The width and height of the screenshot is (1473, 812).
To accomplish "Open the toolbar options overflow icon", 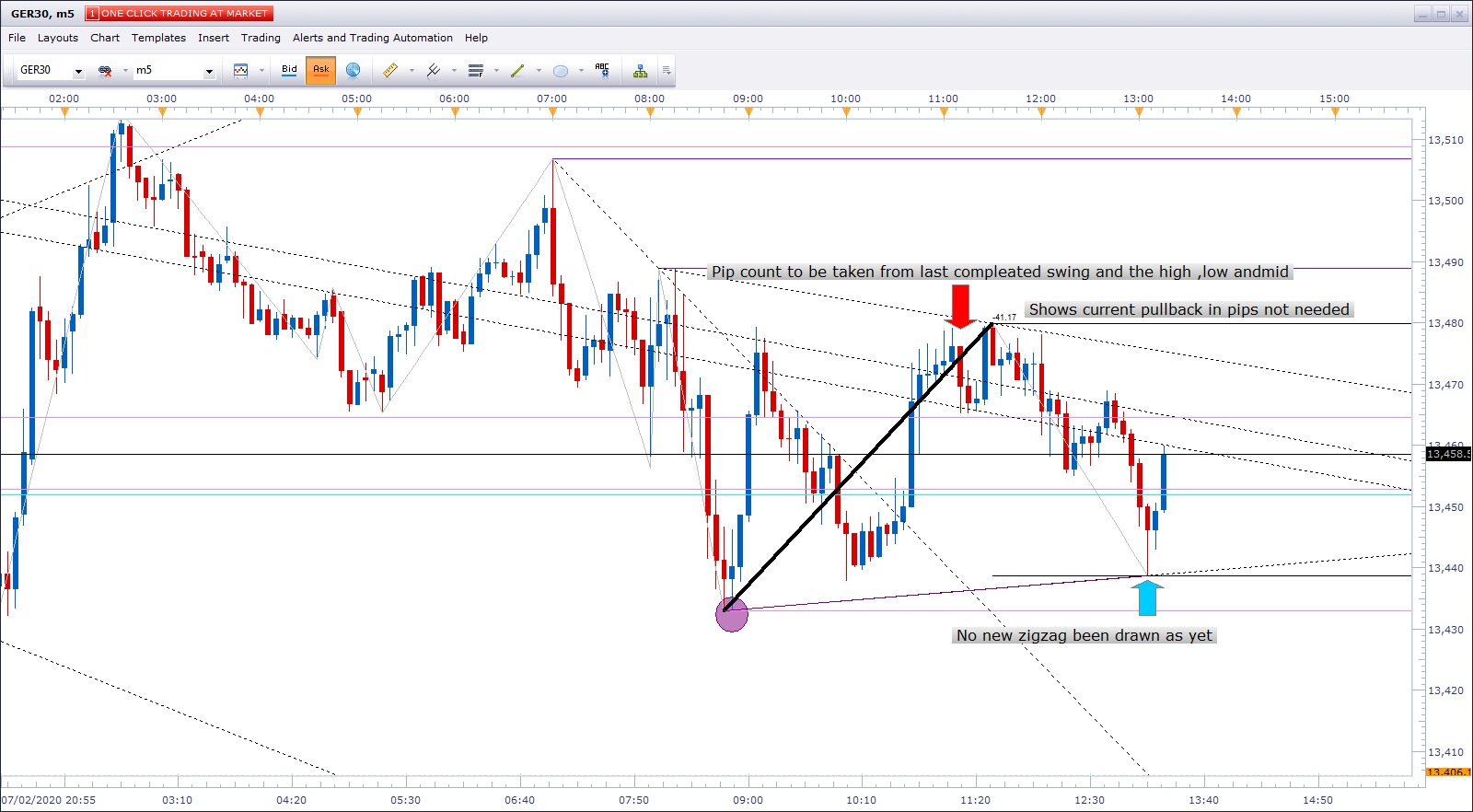I will coord(666,70).
